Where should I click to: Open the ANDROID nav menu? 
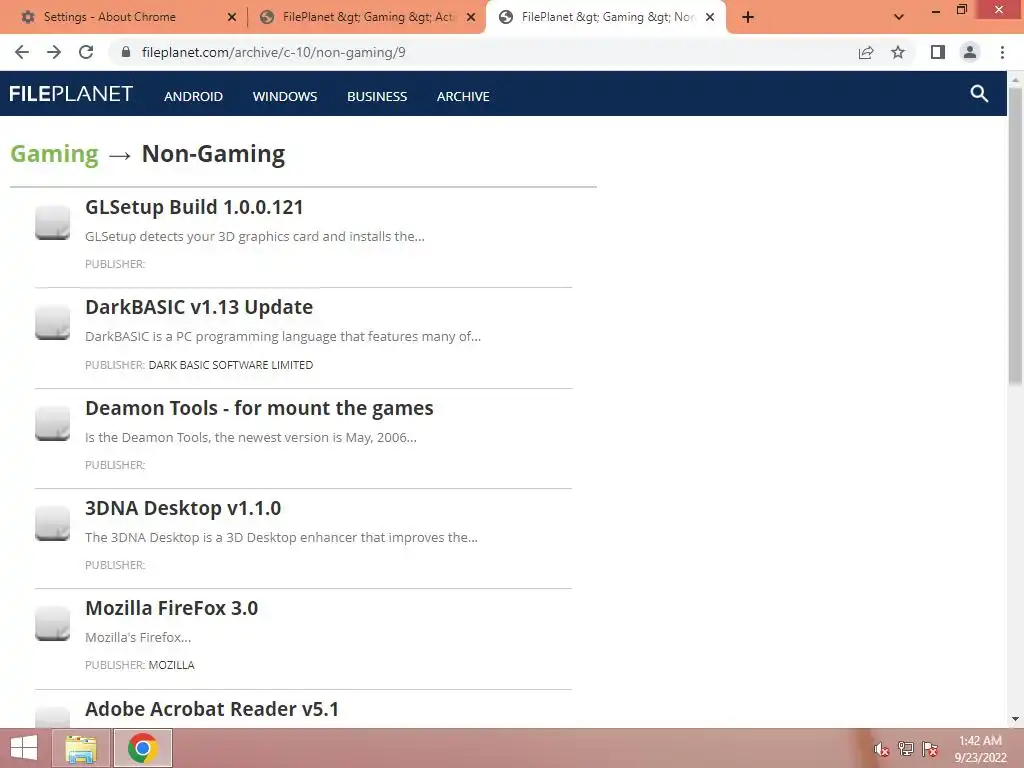point(193,96)
